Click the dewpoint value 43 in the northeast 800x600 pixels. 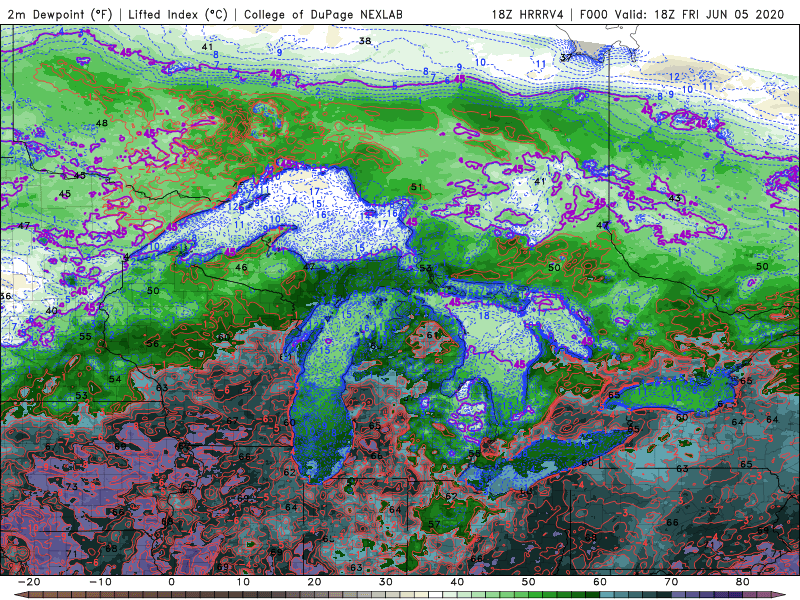[x=674, y=198]
